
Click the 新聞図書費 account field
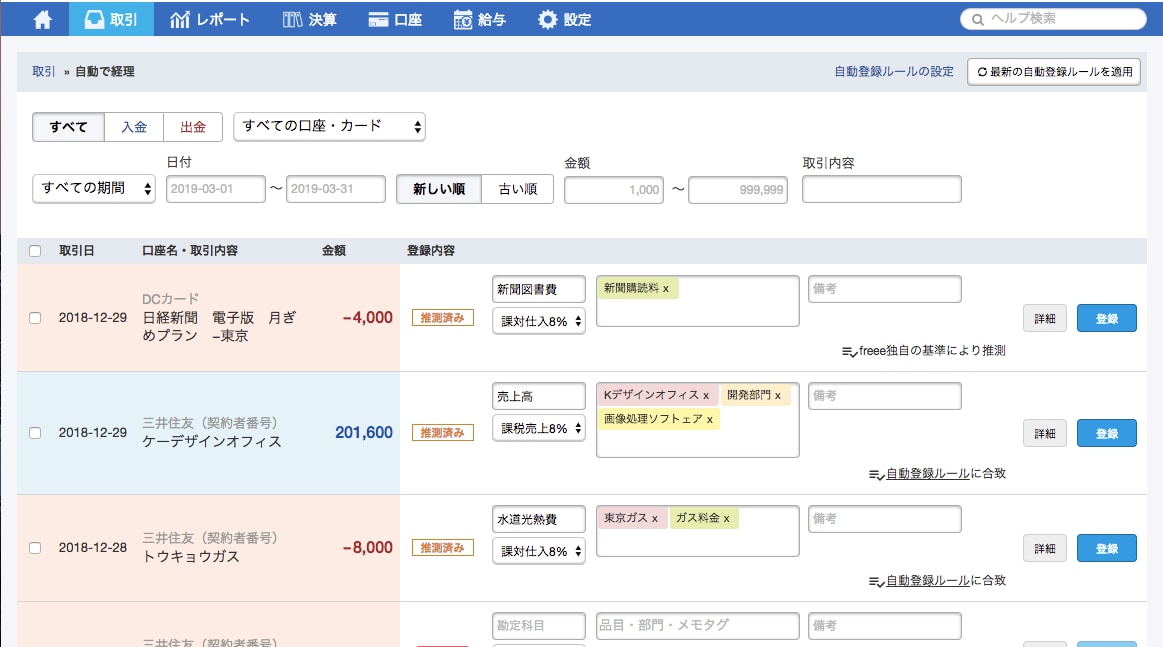pyautogui.click(x=538, y=289)
